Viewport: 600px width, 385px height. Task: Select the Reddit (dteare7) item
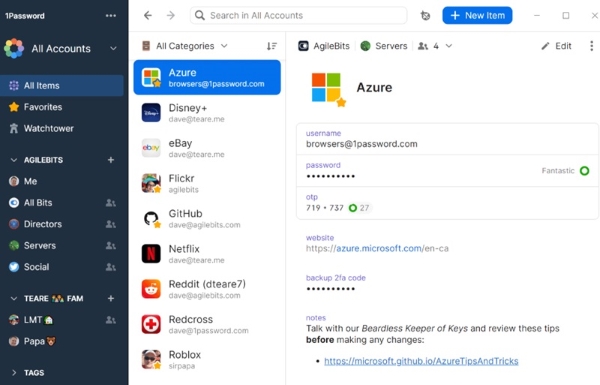(207, 289)
